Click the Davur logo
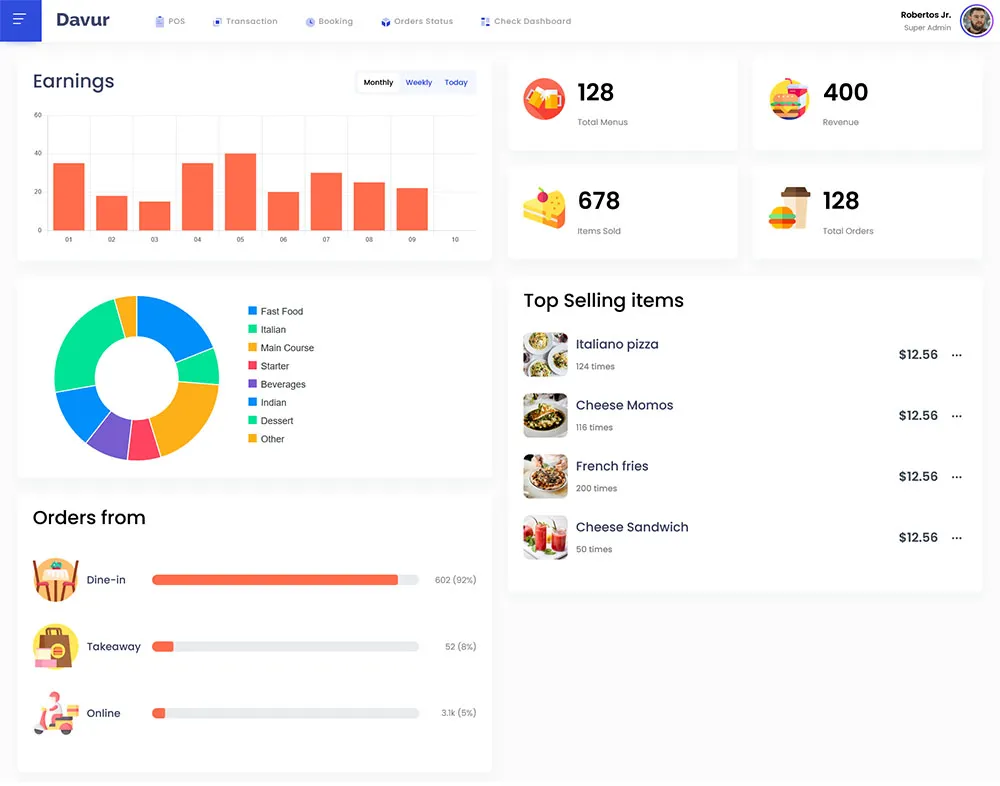 (x=83, y=20)
